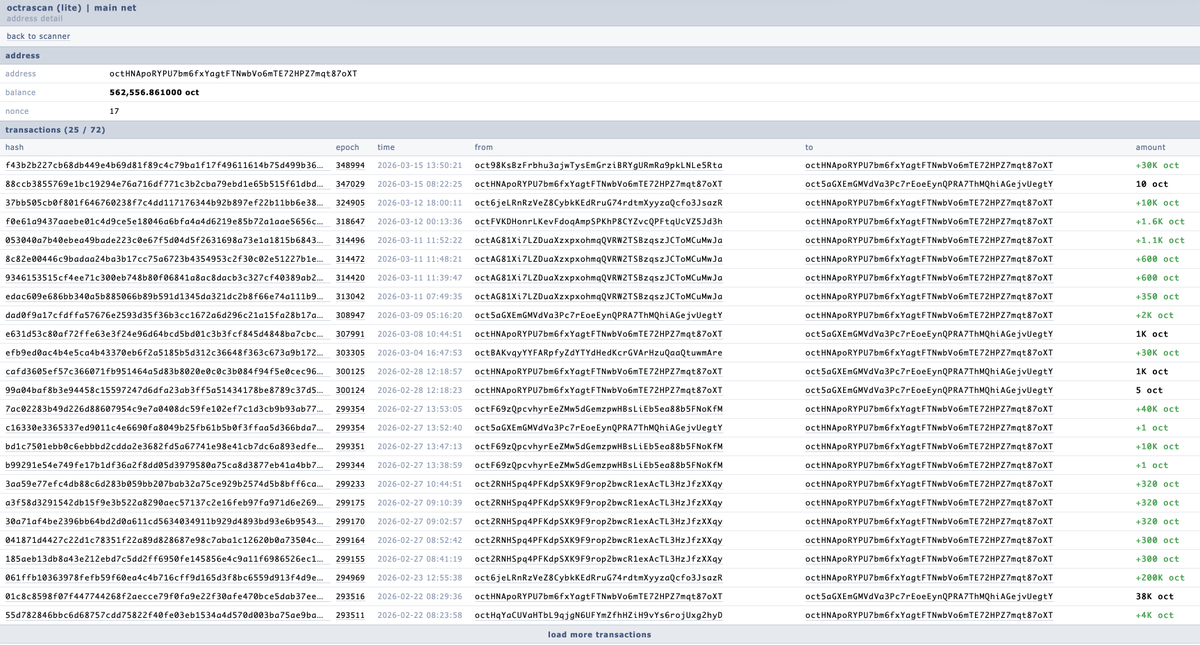Click epoch number 308947
The height and width of the screenshot is (645, 1200).
pos(350,315)
